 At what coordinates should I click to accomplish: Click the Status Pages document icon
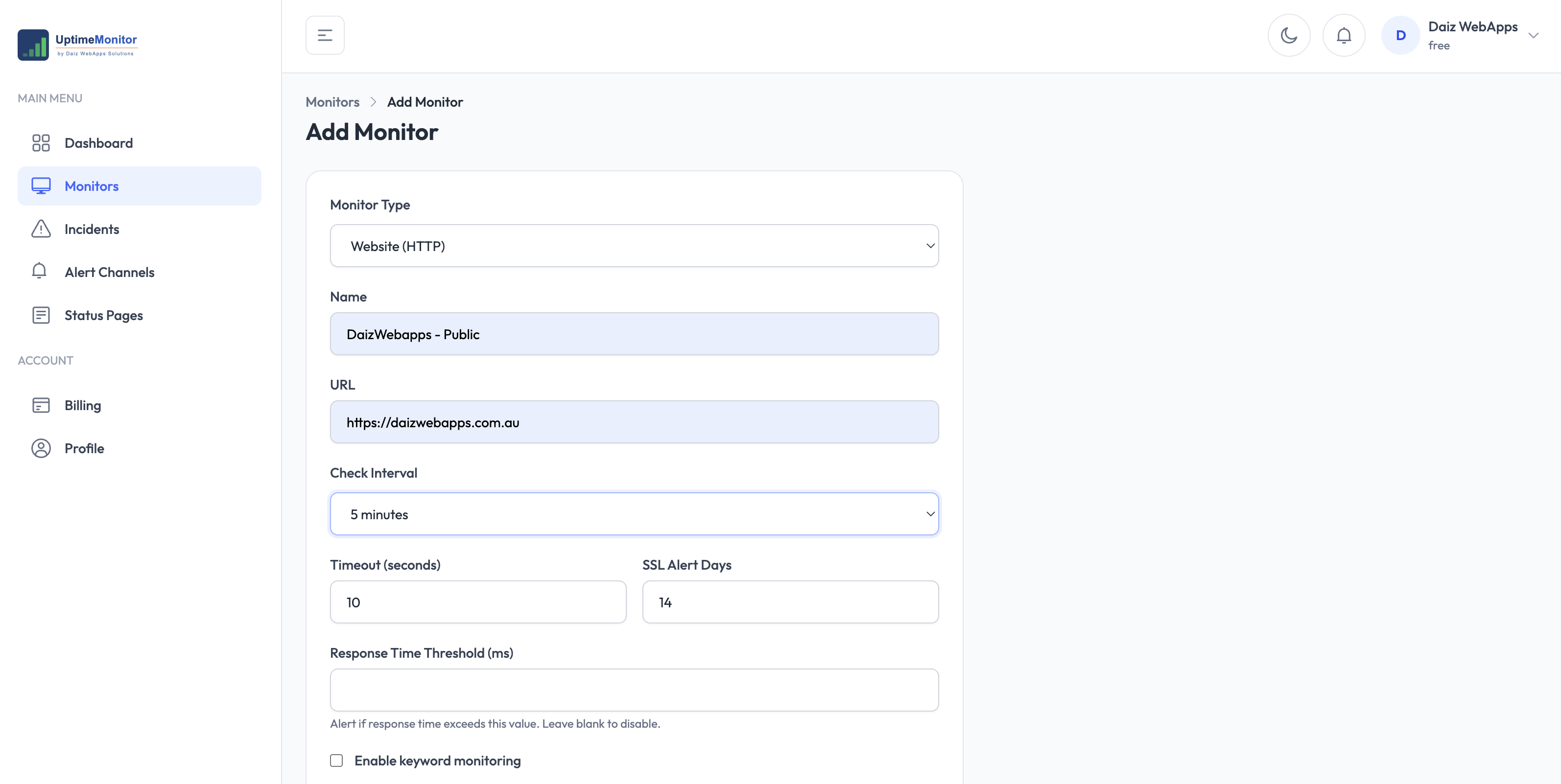[41, 315]
